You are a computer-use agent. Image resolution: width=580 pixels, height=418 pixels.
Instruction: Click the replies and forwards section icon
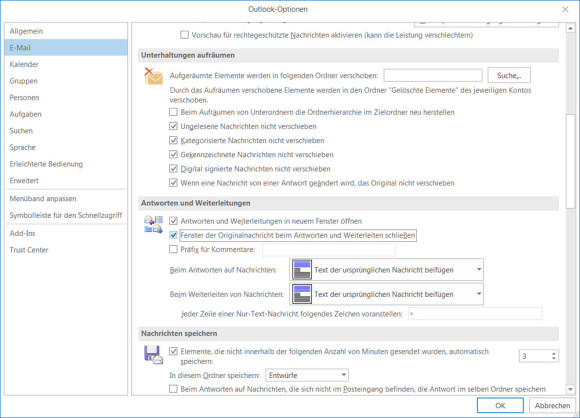pos(153,225)
